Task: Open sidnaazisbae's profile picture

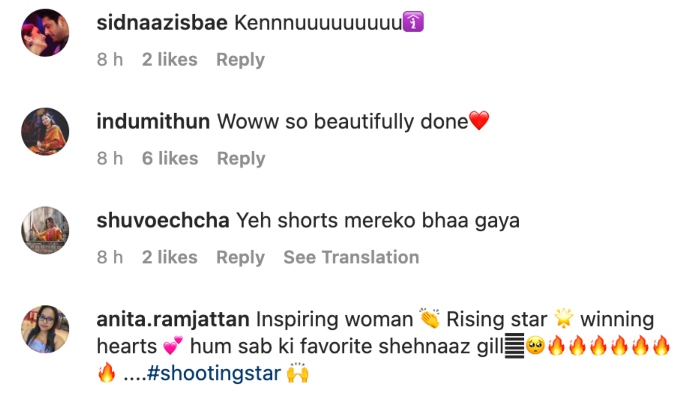Action: pyautogui.click(x=45, y=33)
